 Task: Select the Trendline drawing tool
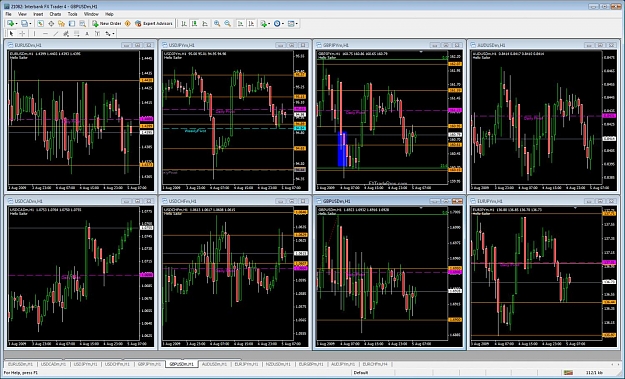[x=56, y=34]
